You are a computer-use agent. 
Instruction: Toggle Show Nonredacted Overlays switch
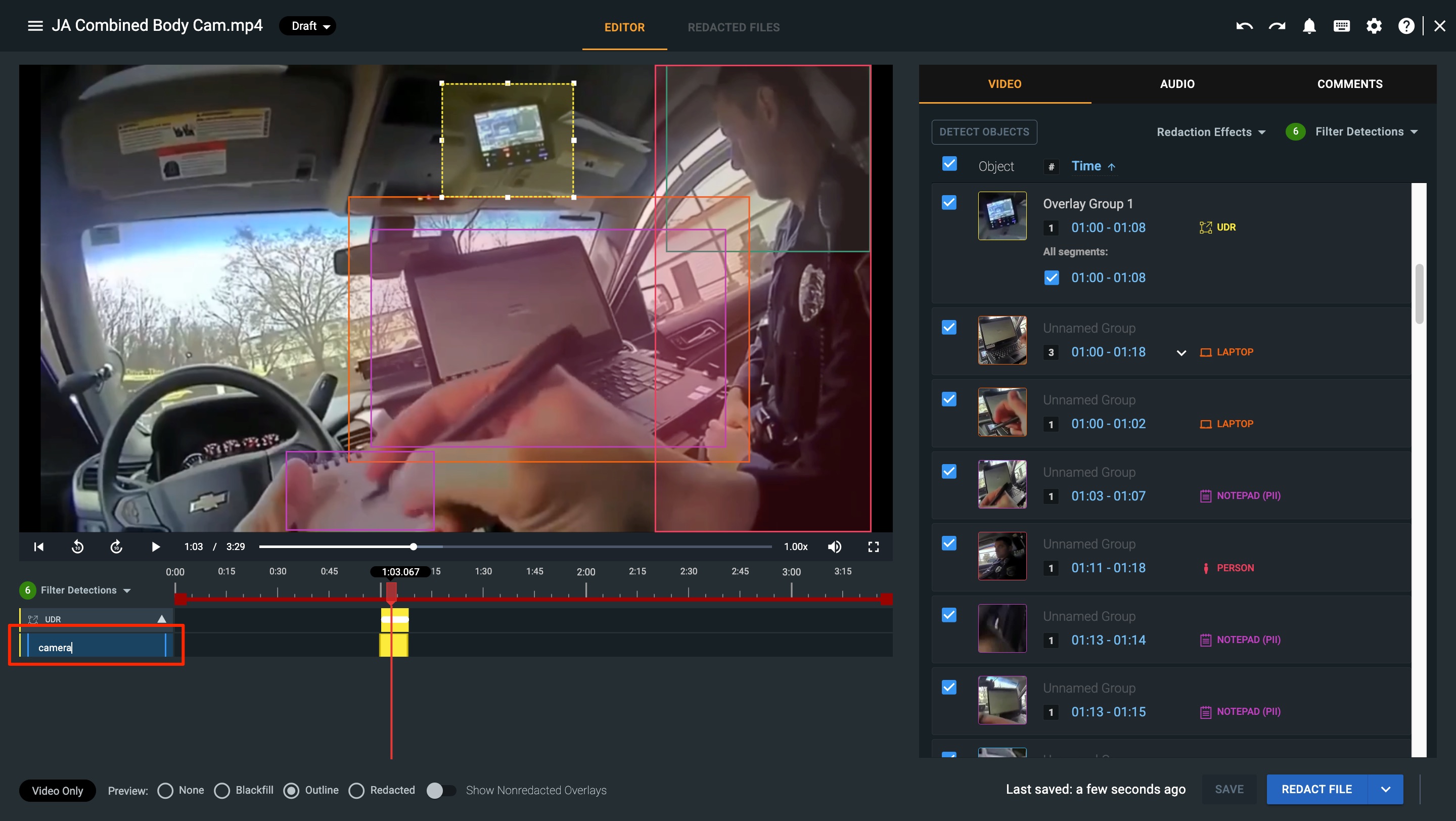(441, 791)
